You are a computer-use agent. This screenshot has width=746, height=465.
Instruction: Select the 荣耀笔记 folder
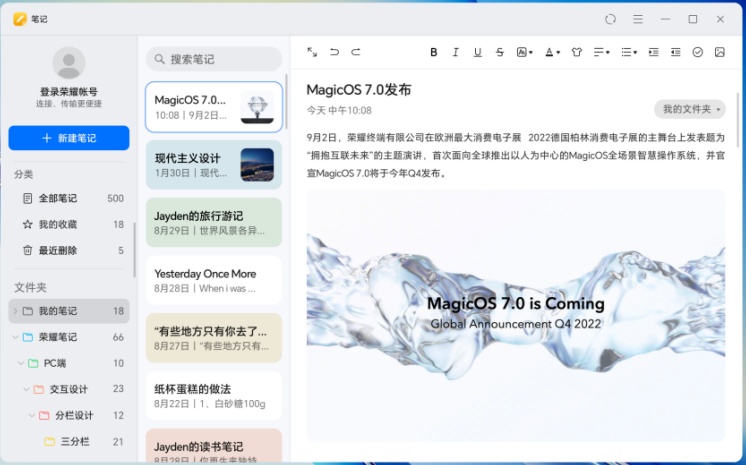69,337
